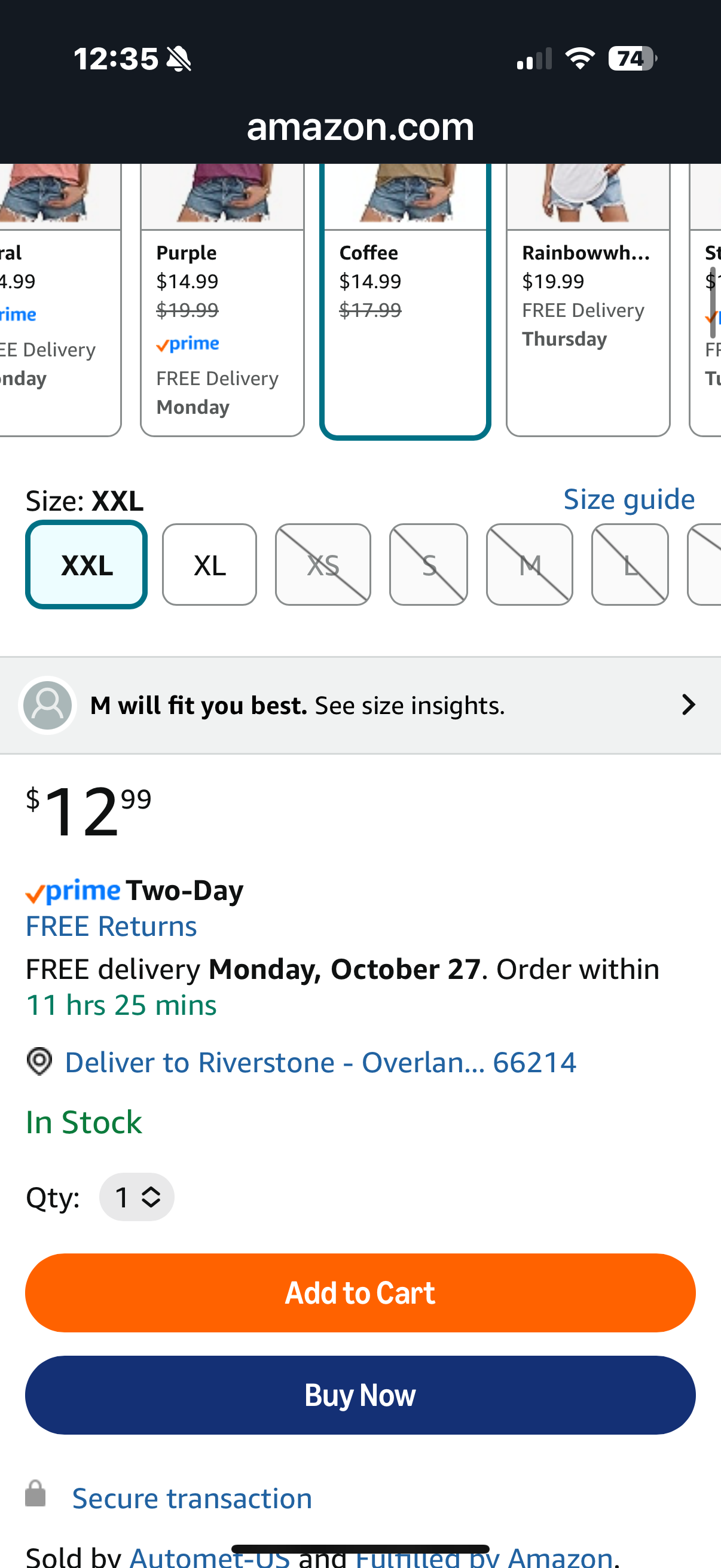Tap the Prime badge on Purple card

187,344
